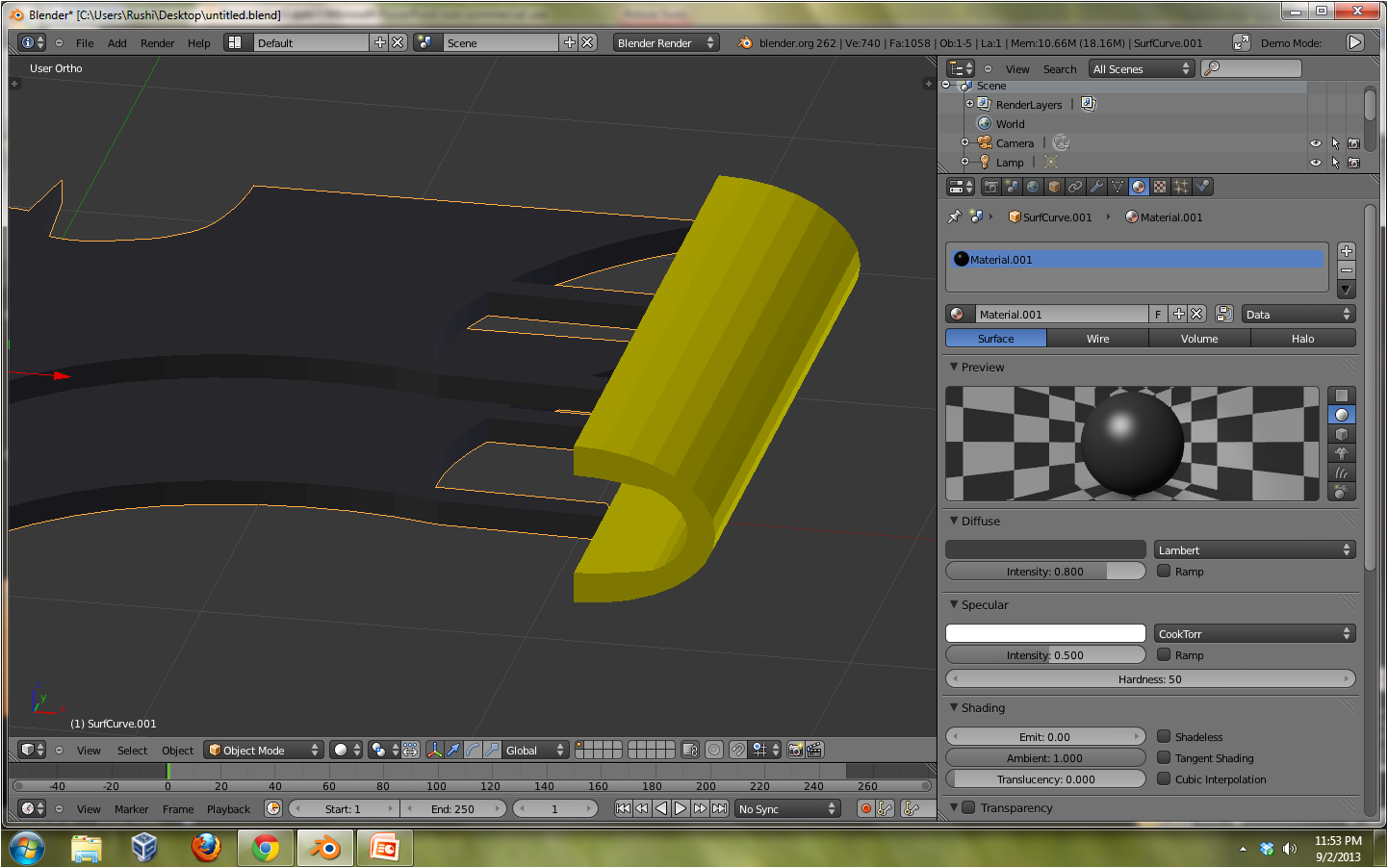Check the Shadeless option

click(x=1164, y=736)
